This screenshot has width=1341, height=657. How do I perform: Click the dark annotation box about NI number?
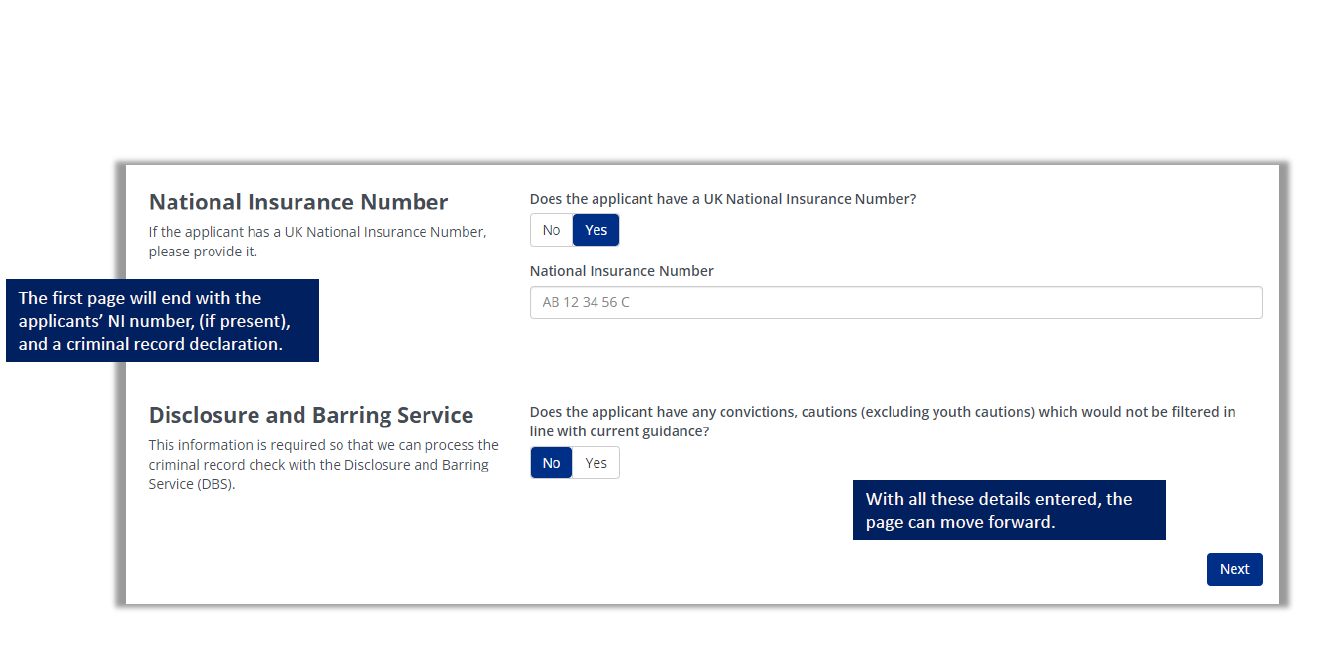tap(162, 320)
